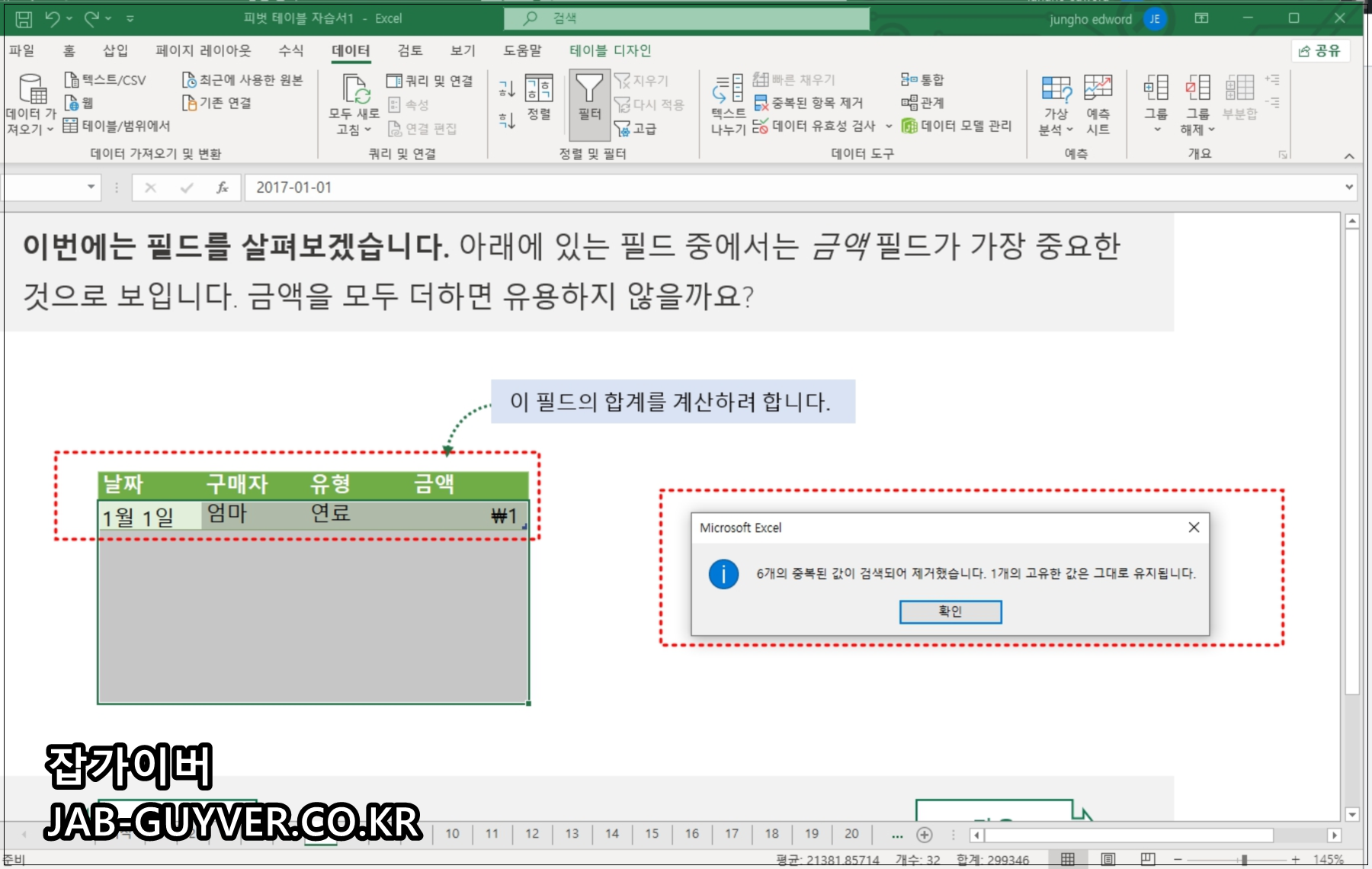The image size is (1372, 869).
Task: Open the Name Box dropdown arrow
Action: pyautogui.click(x=91, y=187)
